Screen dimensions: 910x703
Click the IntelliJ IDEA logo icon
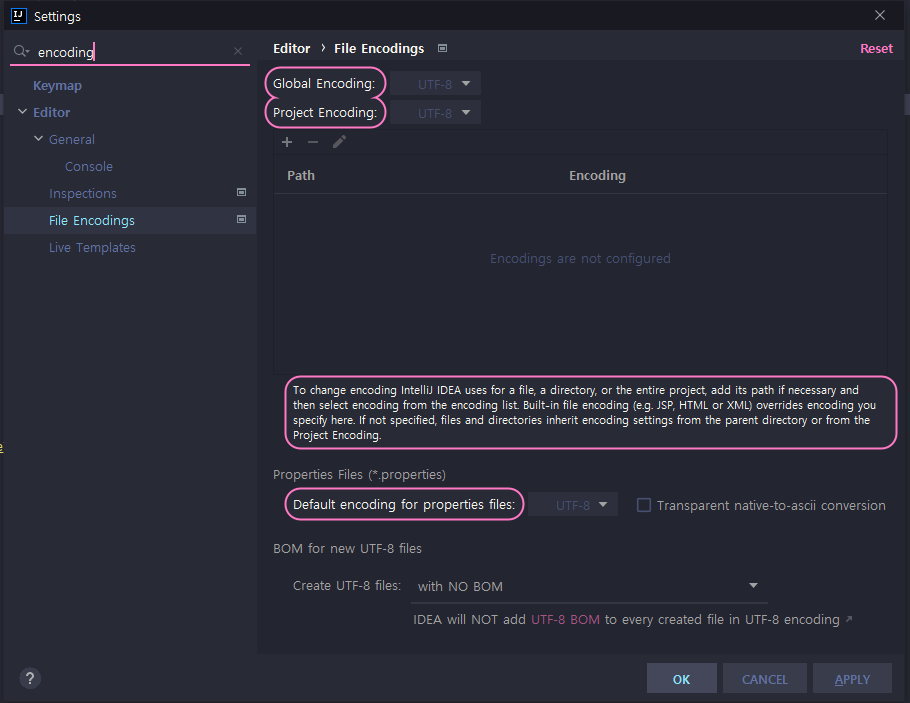coord(19,16)
